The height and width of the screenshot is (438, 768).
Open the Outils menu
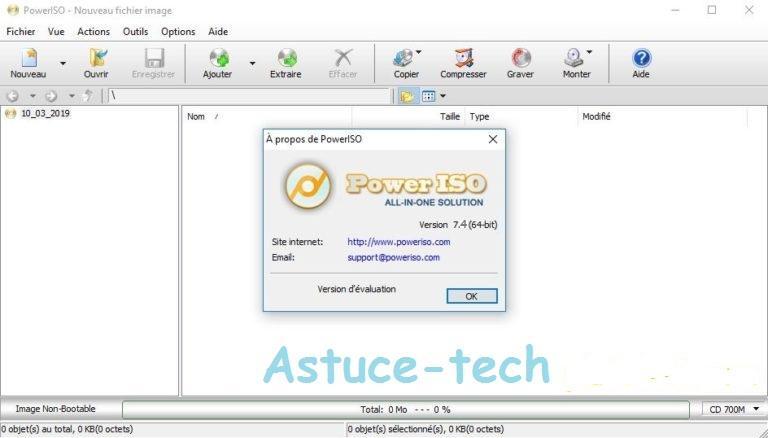coord(136,31)
